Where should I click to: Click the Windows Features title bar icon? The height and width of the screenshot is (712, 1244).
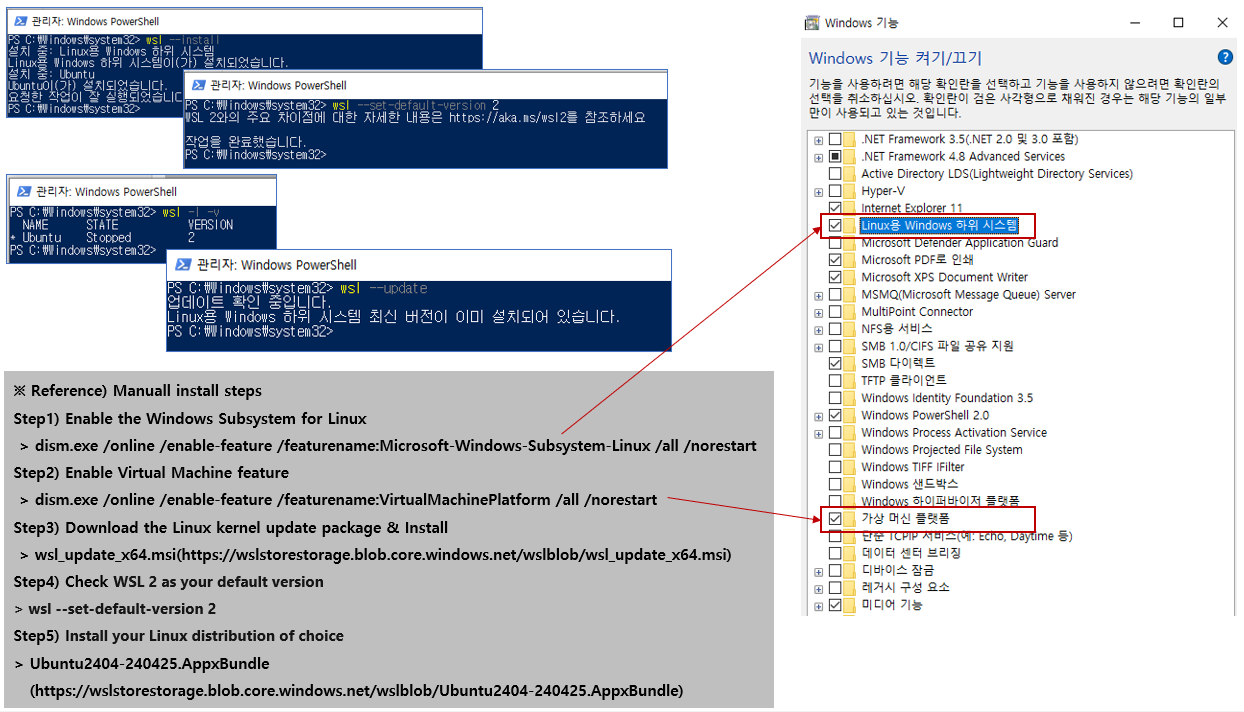(x=813, y=22)
